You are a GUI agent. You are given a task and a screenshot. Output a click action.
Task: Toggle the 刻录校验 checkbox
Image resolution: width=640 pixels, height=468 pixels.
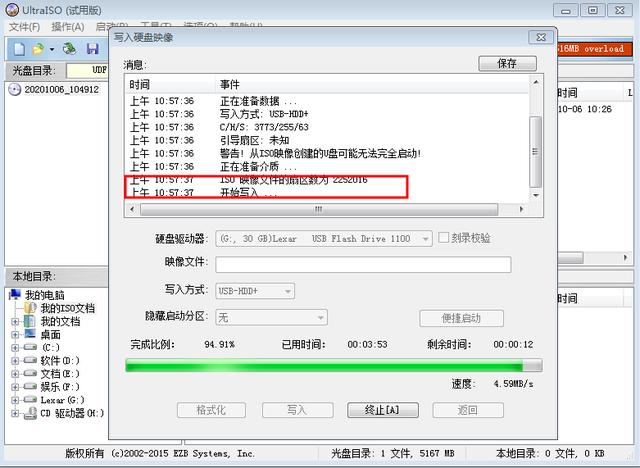tap(443, 237)
